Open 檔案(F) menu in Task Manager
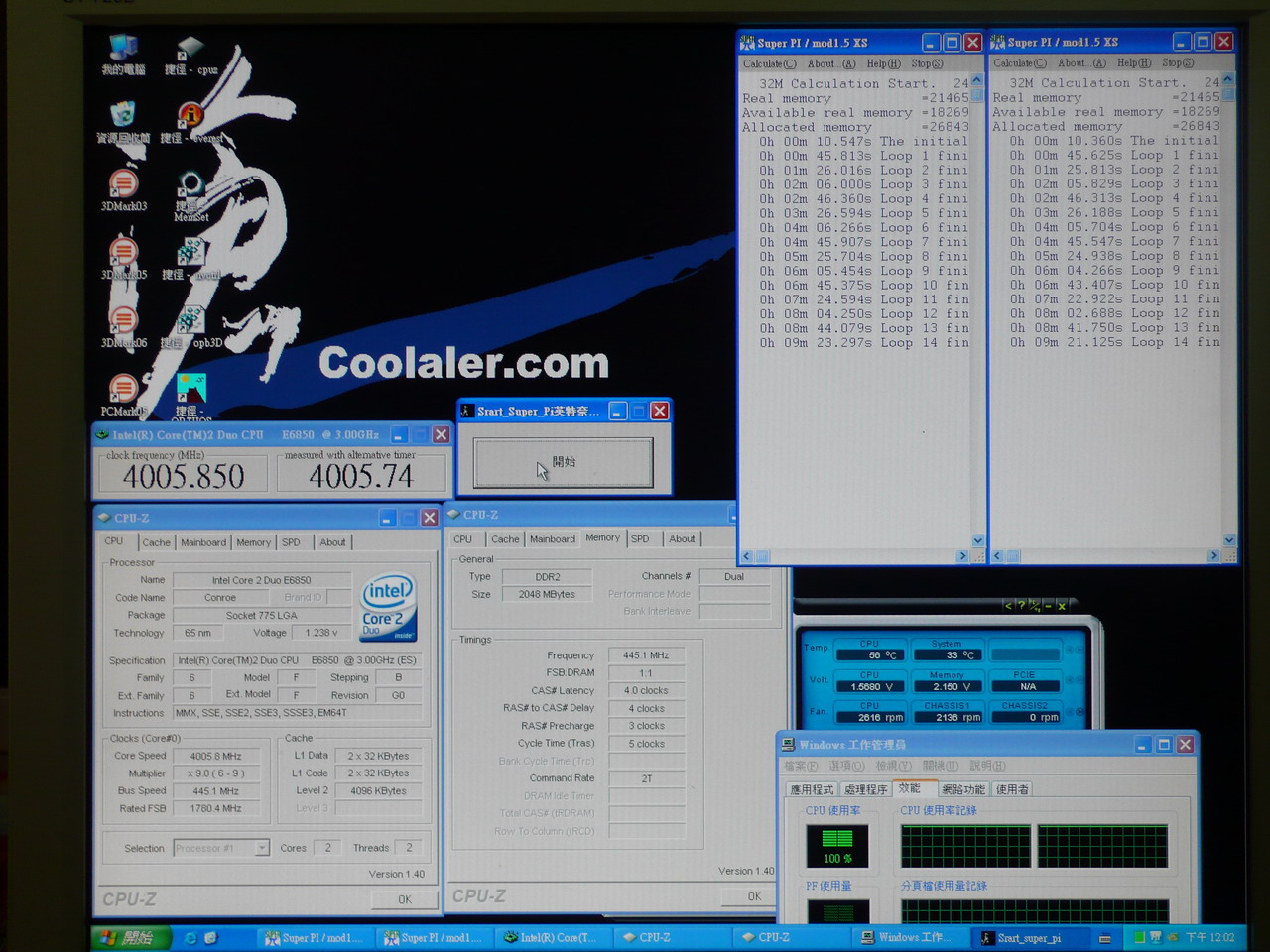This screenshot has width=1270, height=952. 801,766
